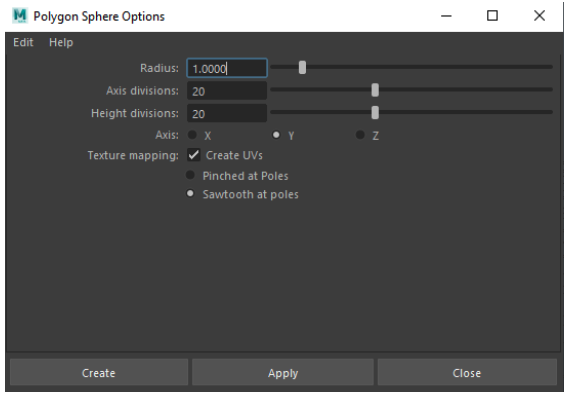Select the X axis radio button
The height and width of the screenshot is (395, 569).
(192, 135)
